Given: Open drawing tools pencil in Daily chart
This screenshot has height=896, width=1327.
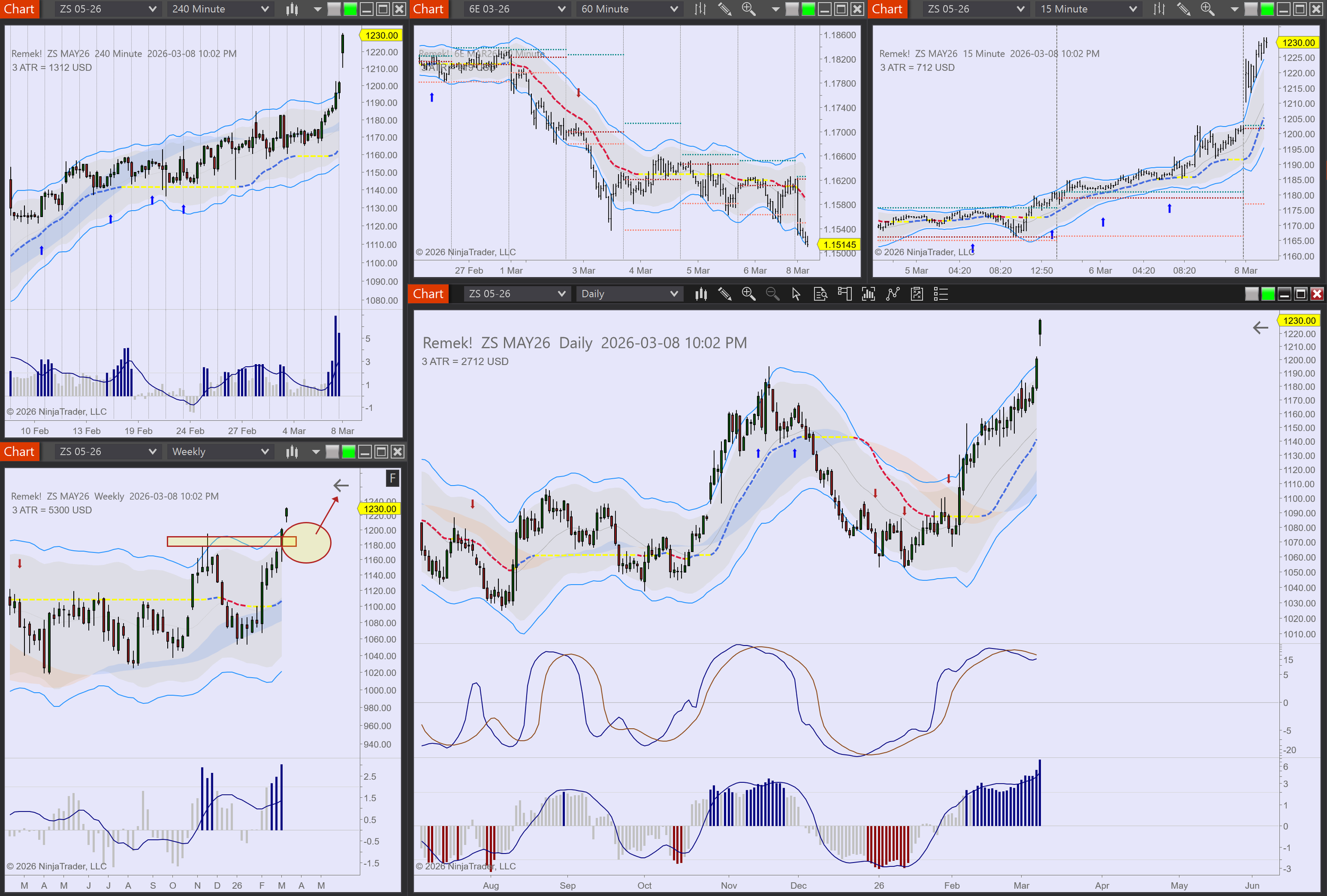Looking at the screenshot, I should 725,294.
